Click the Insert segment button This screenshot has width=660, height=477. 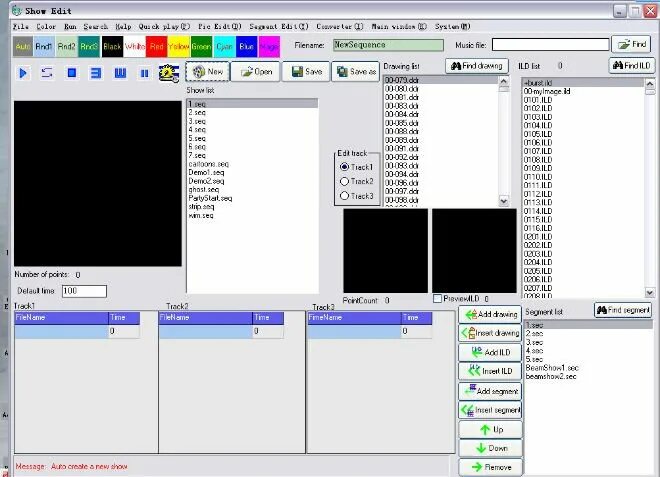490,410
